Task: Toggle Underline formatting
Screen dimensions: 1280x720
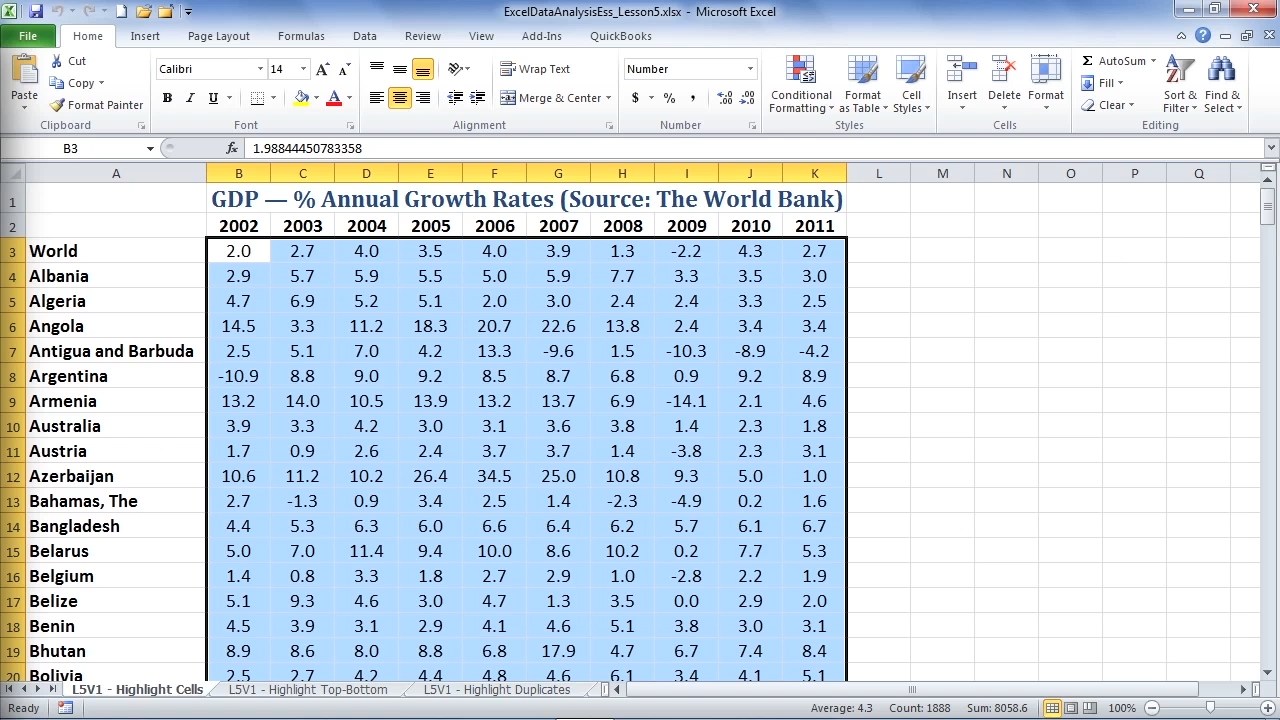Action: click(213, 98)
